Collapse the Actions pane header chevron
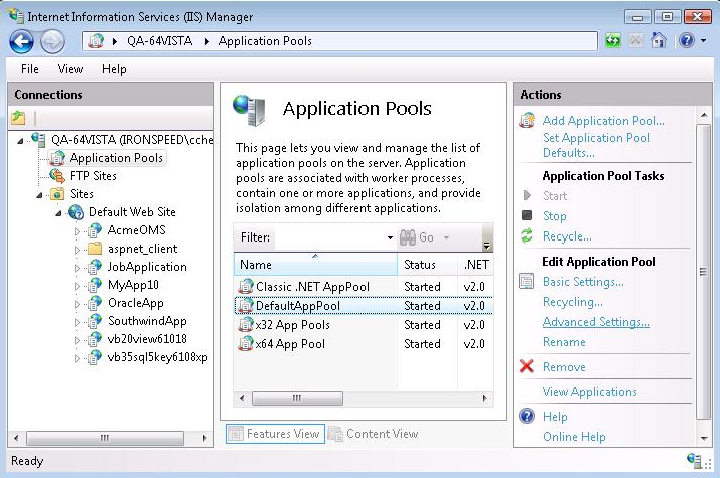 coord(701,95)
